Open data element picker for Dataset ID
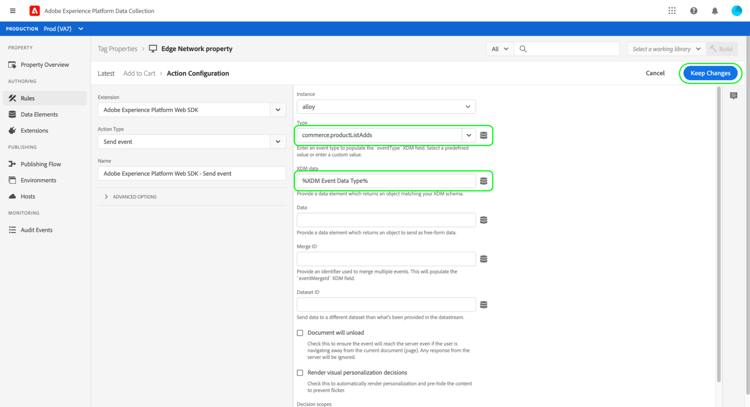The width and height of the screenshot is (750, 407). (484, 305)
